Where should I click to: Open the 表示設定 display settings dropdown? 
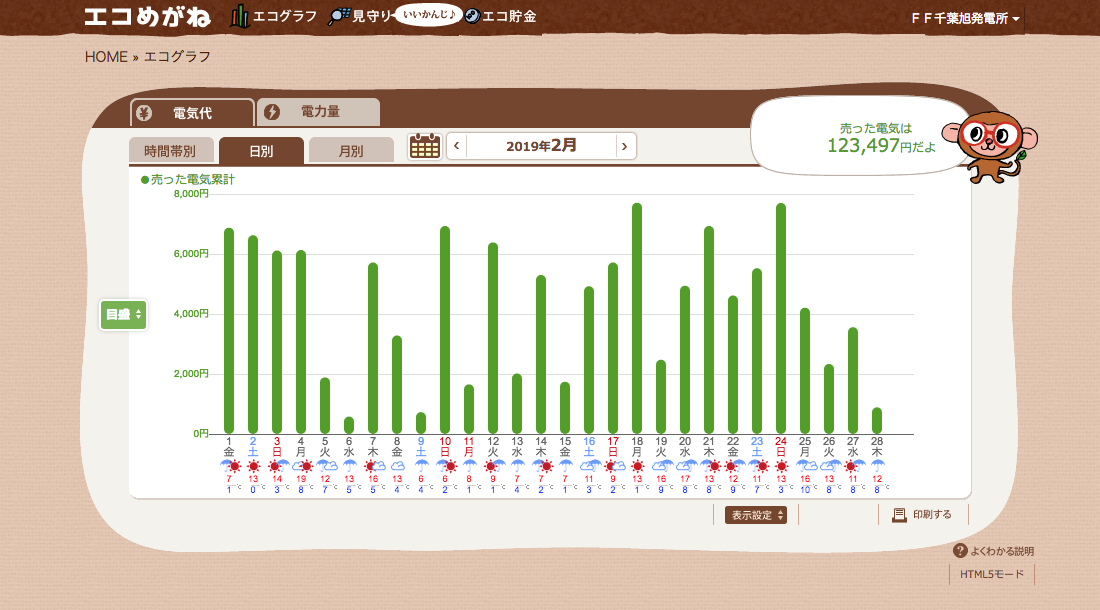click(756, 515)
